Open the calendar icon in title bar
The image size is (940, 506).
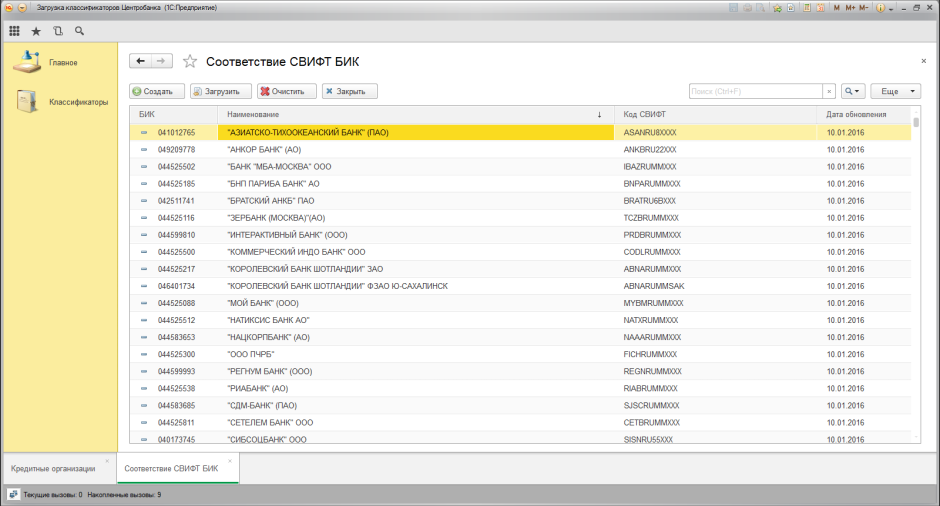(820, 8)
